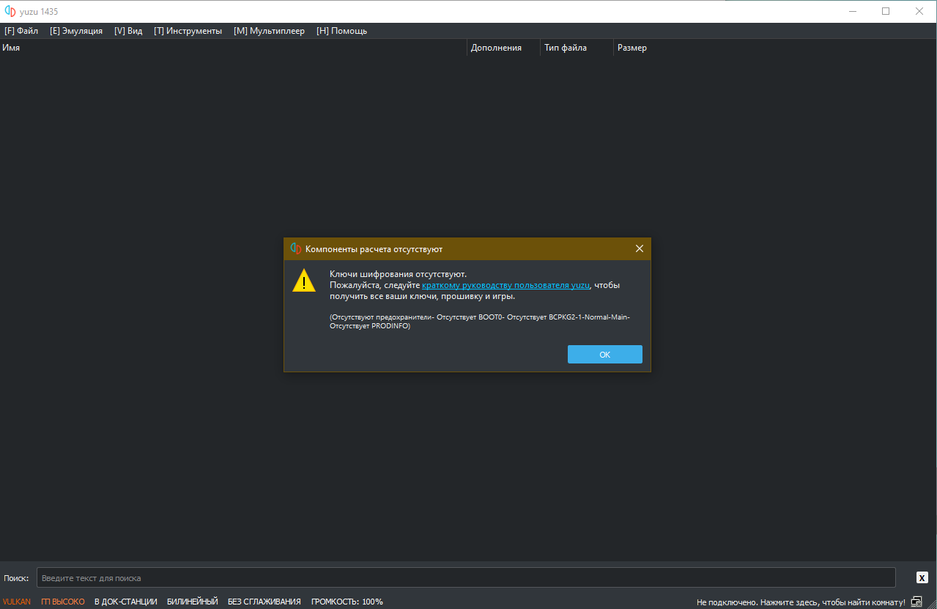This screenshot has height=609, width=937.
Task: Focus the game search input field
Action: coord(466,578)
